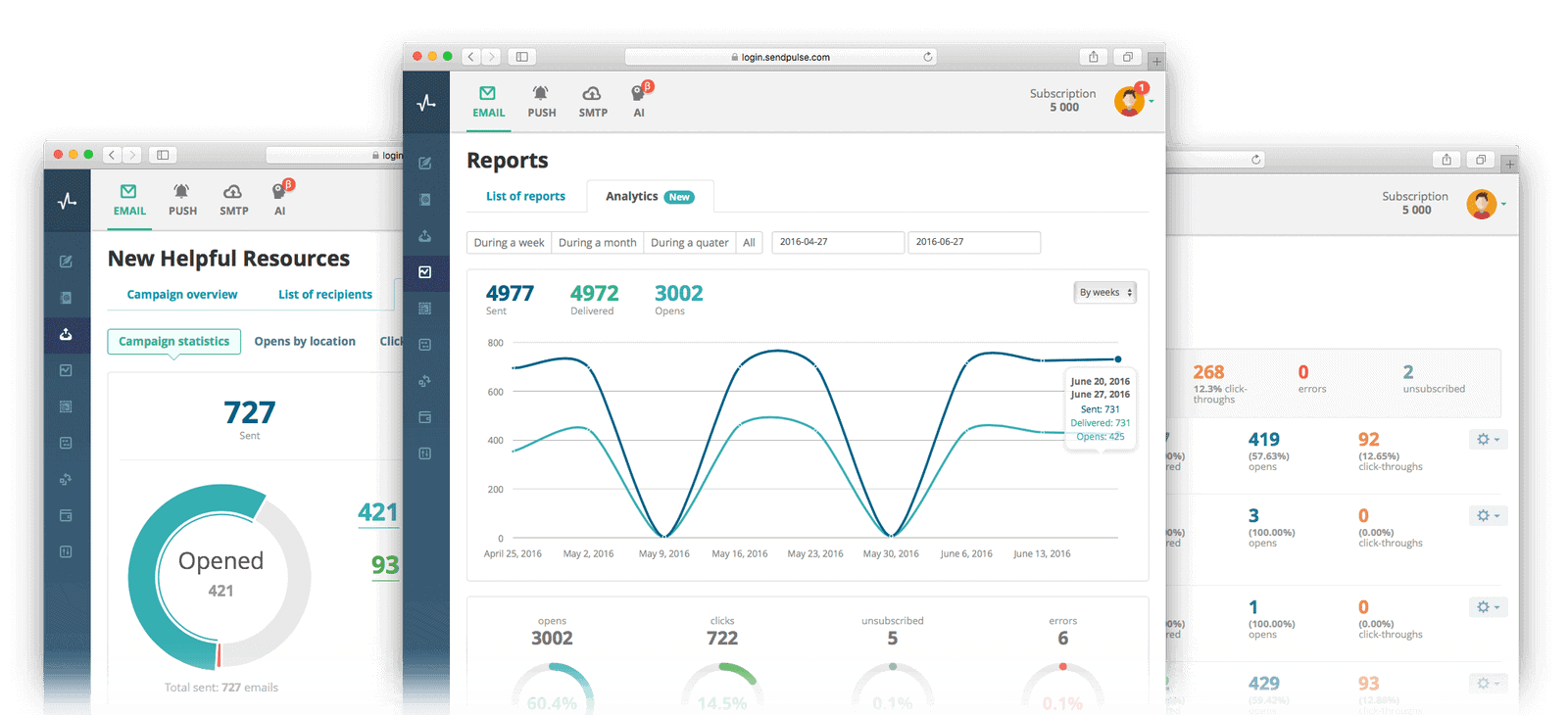Open SMTP section in center window

point(593,101)
